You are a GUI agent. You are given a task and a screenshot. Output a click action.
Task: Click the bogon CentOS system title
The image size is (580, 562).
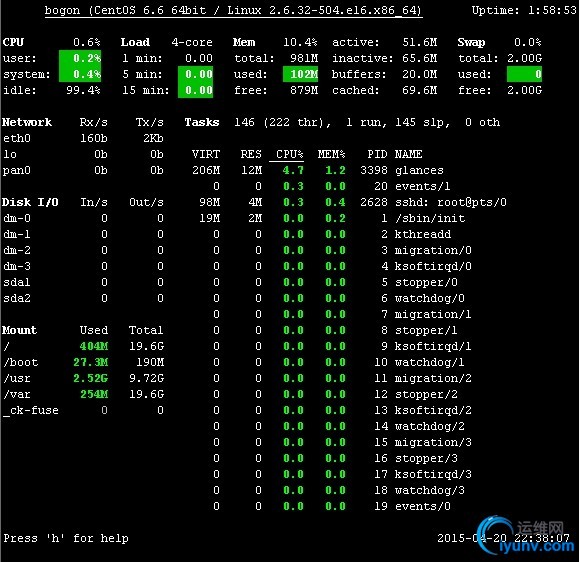tap(233, 10)
